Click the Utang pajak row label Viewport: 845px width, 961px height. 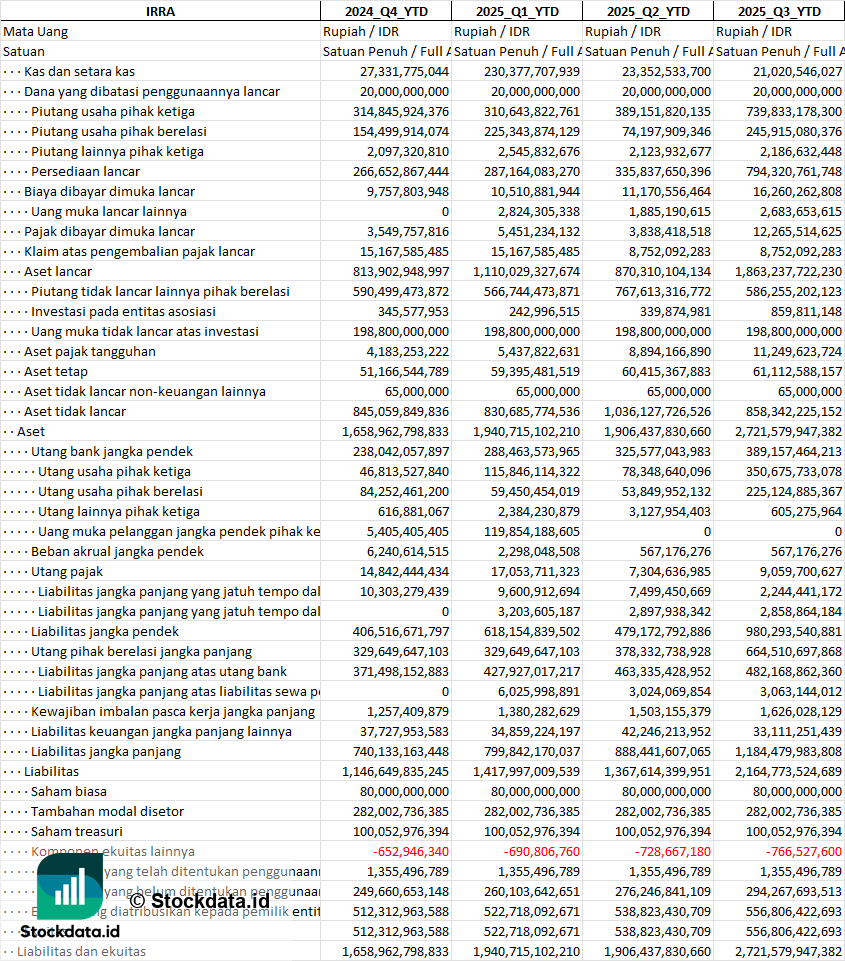coord(67,571)
